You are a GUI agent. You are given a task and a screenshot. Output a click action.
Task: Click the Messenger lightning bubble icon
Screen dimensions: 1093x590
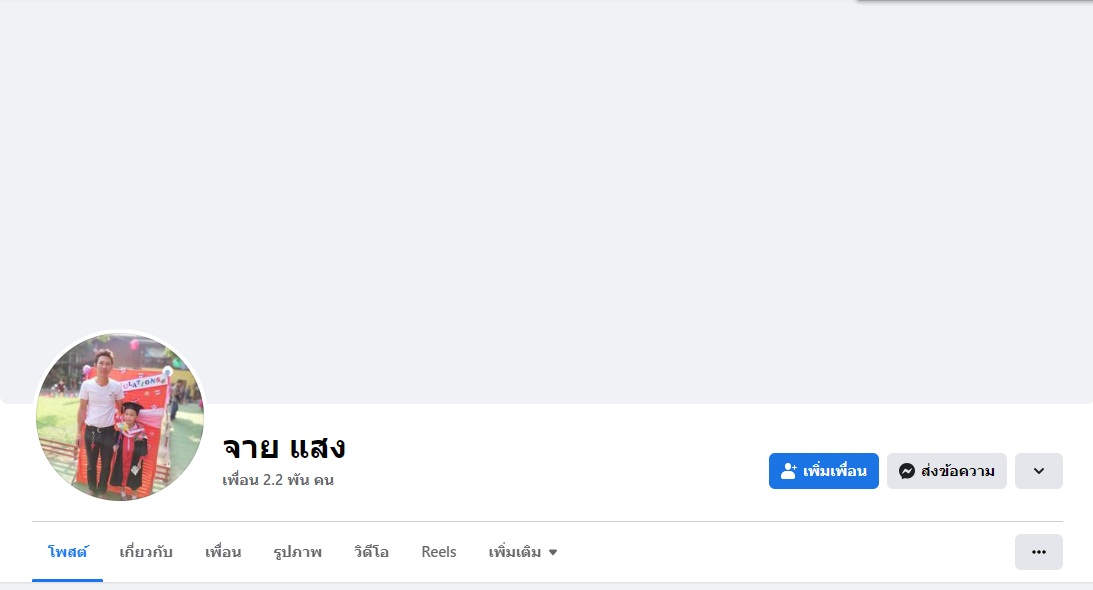coord(907,471)
